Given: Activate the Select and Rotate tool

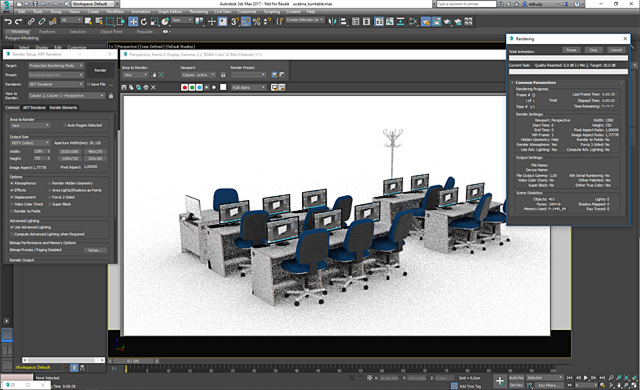Looking at the screenshot, I should click(144, 21).
